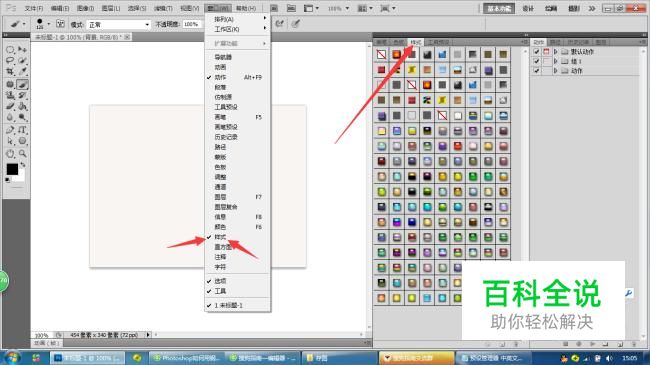The image size is (650, 365).
Task: Swap foreground and background colors
Action: click(x=23, y=165)
